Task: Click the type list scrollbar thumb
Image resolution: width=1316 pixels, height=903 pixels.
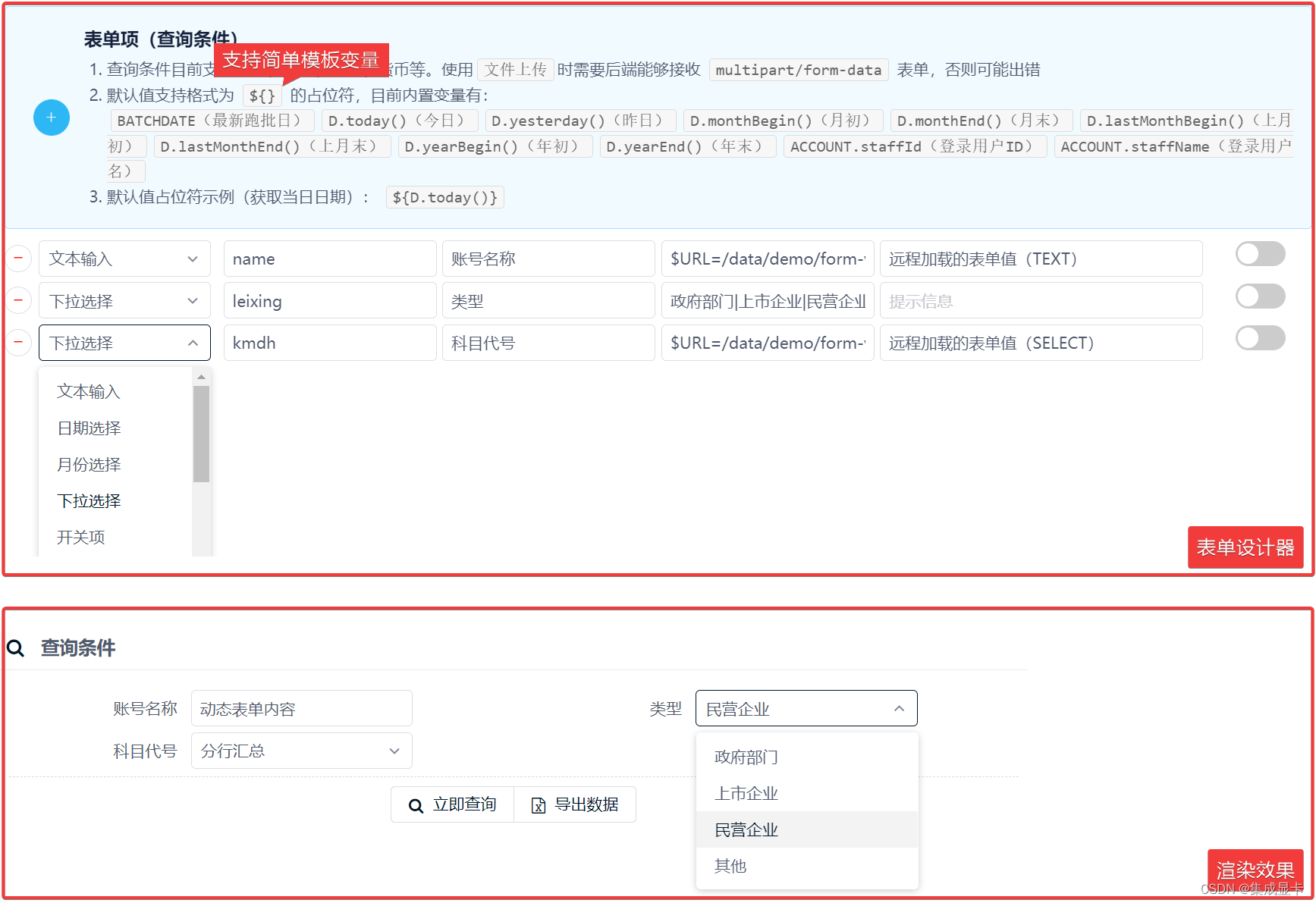Action: click(201, 434)
